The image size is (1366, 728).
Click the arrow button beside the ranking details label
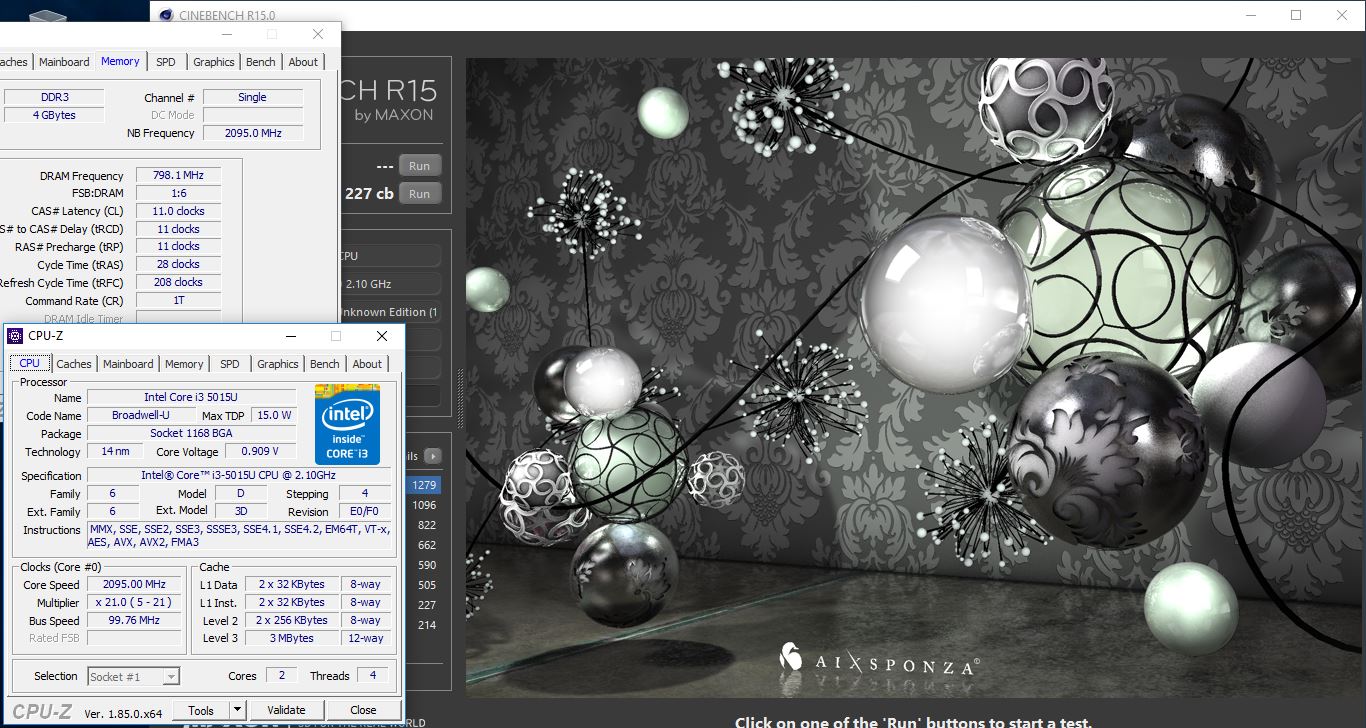click(432, 456)
